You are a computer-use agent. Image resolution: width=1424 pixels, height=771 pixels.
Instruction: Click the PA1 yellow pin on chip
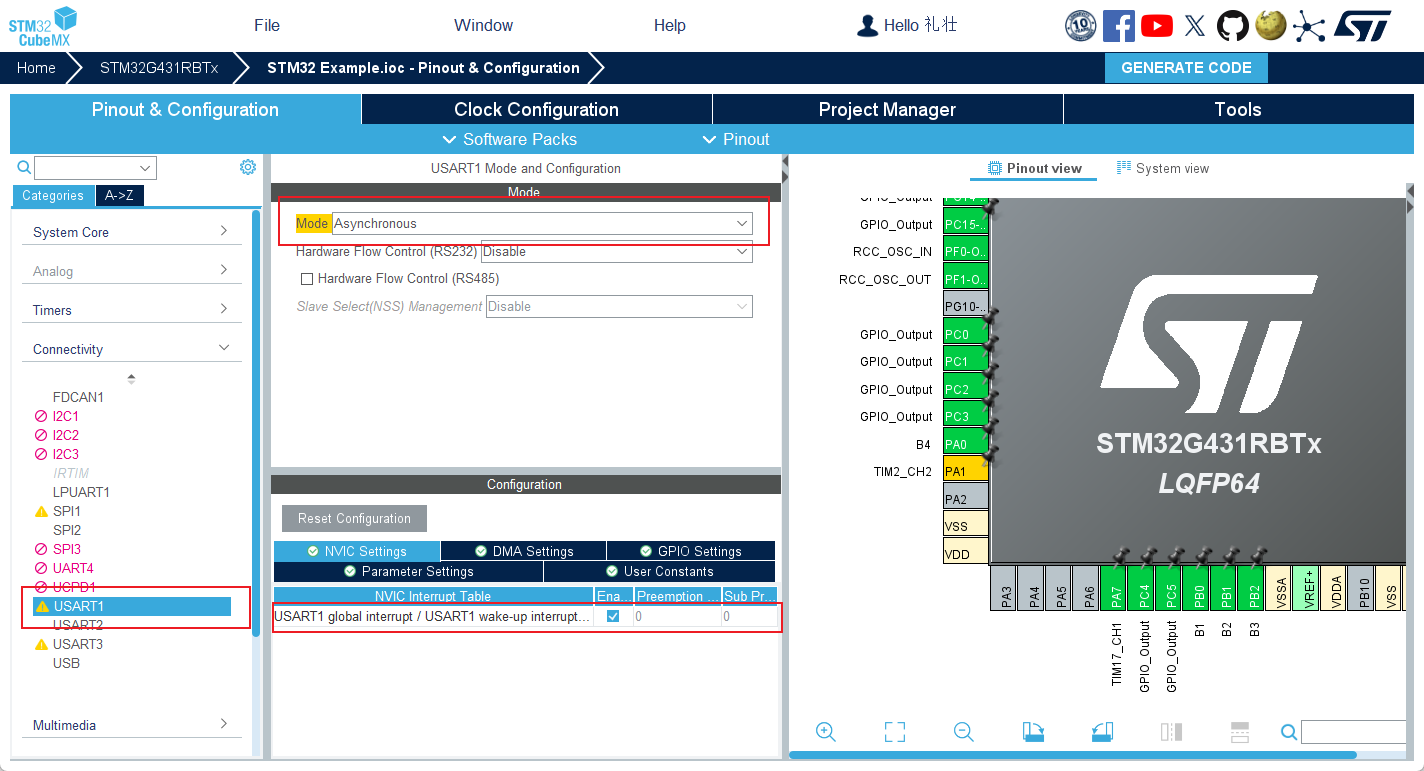pyautogui.click(x=956, y=471)
